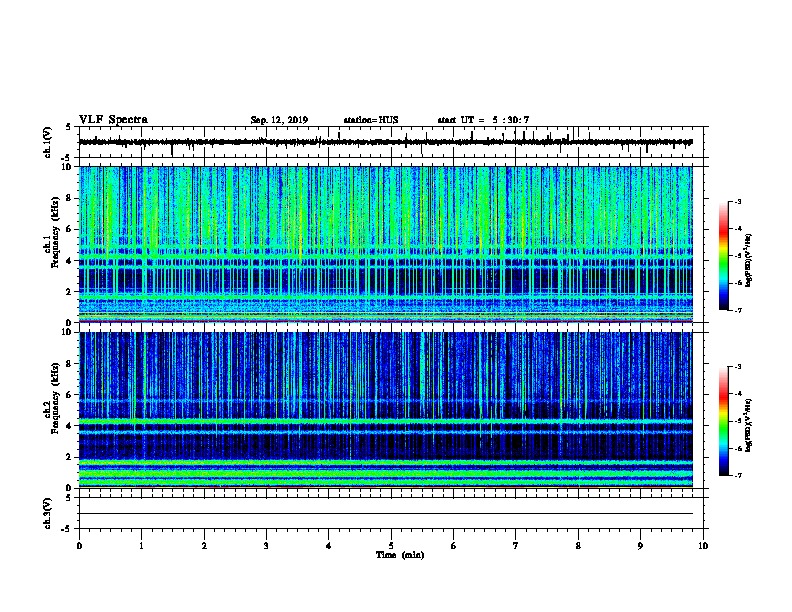Image resolution: width=792 pixels, height=612 pixels.
Task: Click the "8" kHz tick on ch.1 frequency axis
Action: click(70, 198)
